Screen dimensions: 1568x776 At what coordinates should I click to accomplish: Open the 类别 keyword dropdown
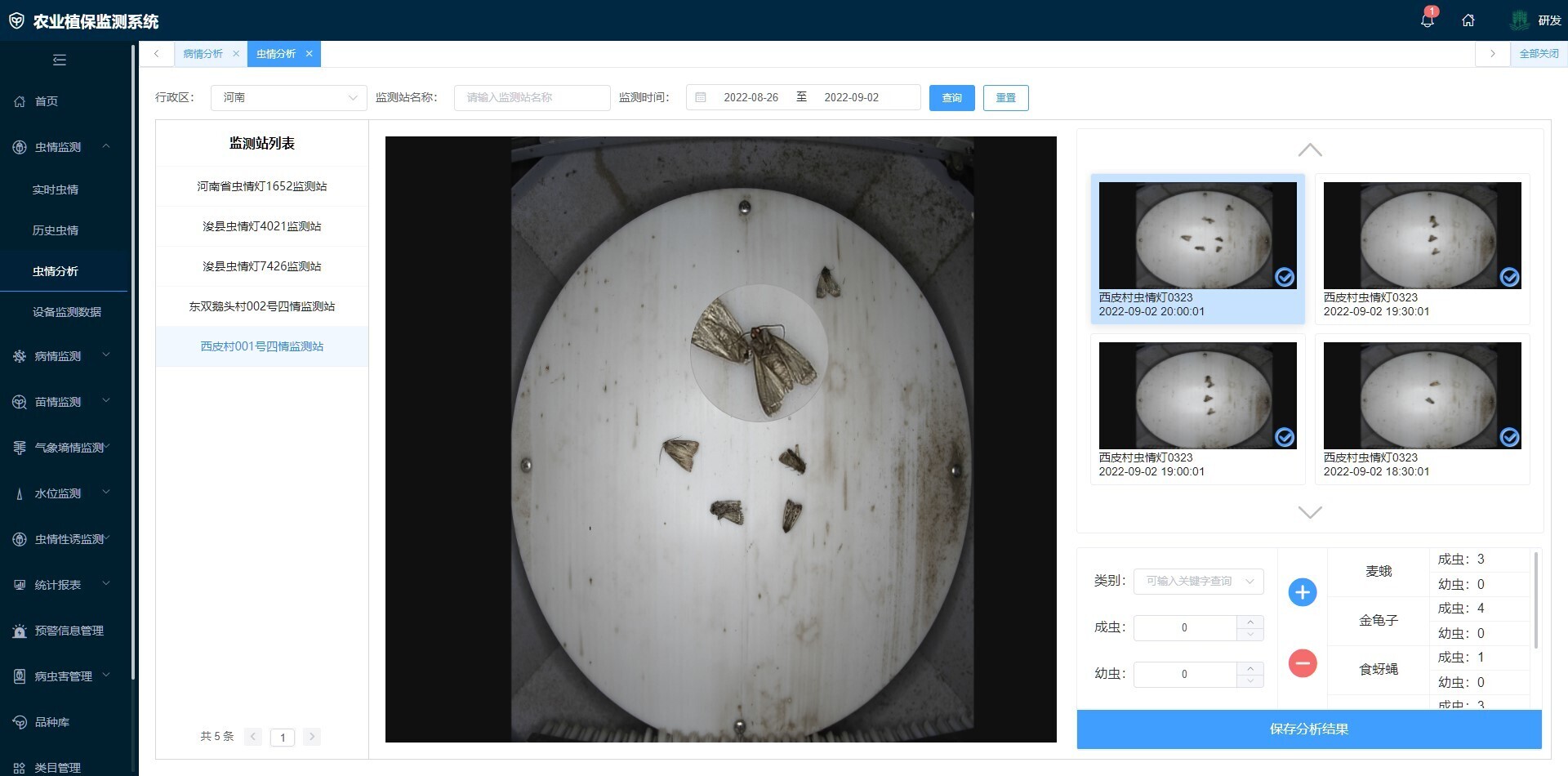1198,582
